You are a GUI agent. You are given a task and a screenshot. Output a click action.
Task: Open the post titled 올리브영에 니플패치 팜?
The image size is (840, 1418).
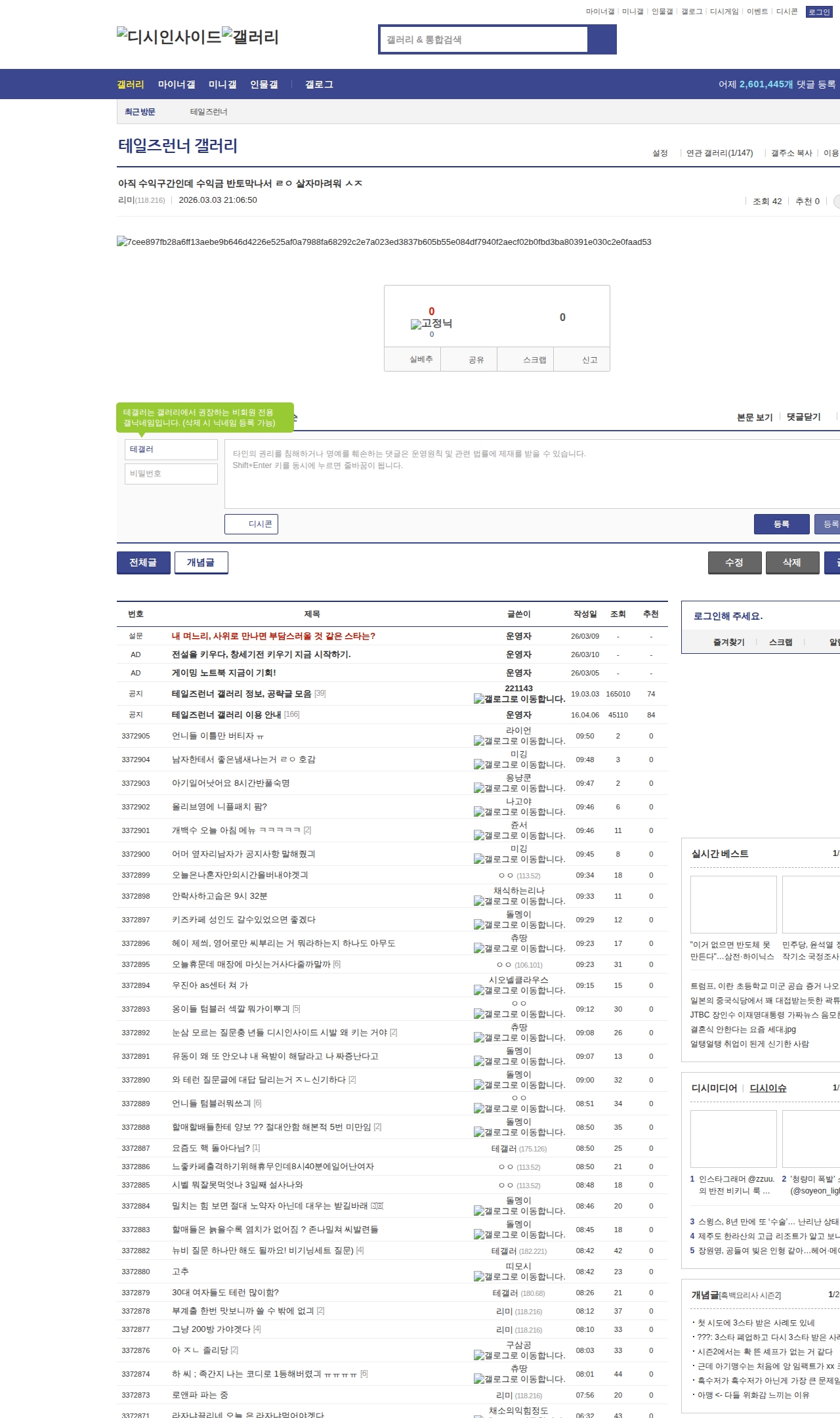[x=219, y=807]
